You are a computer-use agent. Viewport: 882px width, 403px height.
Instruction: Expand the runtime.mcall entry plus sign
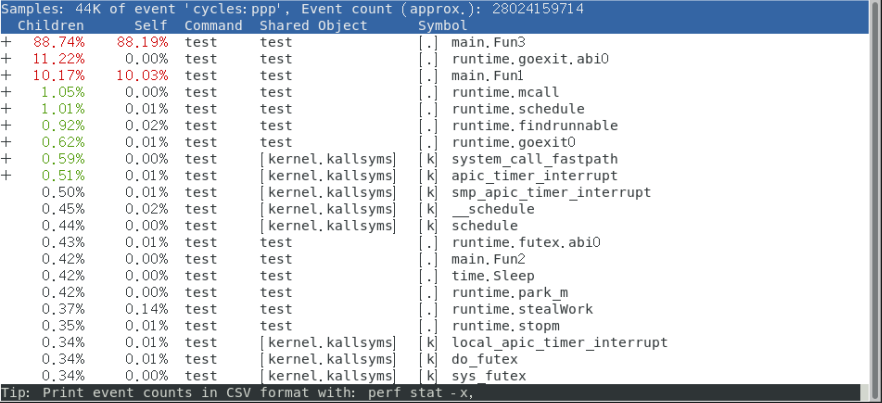pos(6,93)
